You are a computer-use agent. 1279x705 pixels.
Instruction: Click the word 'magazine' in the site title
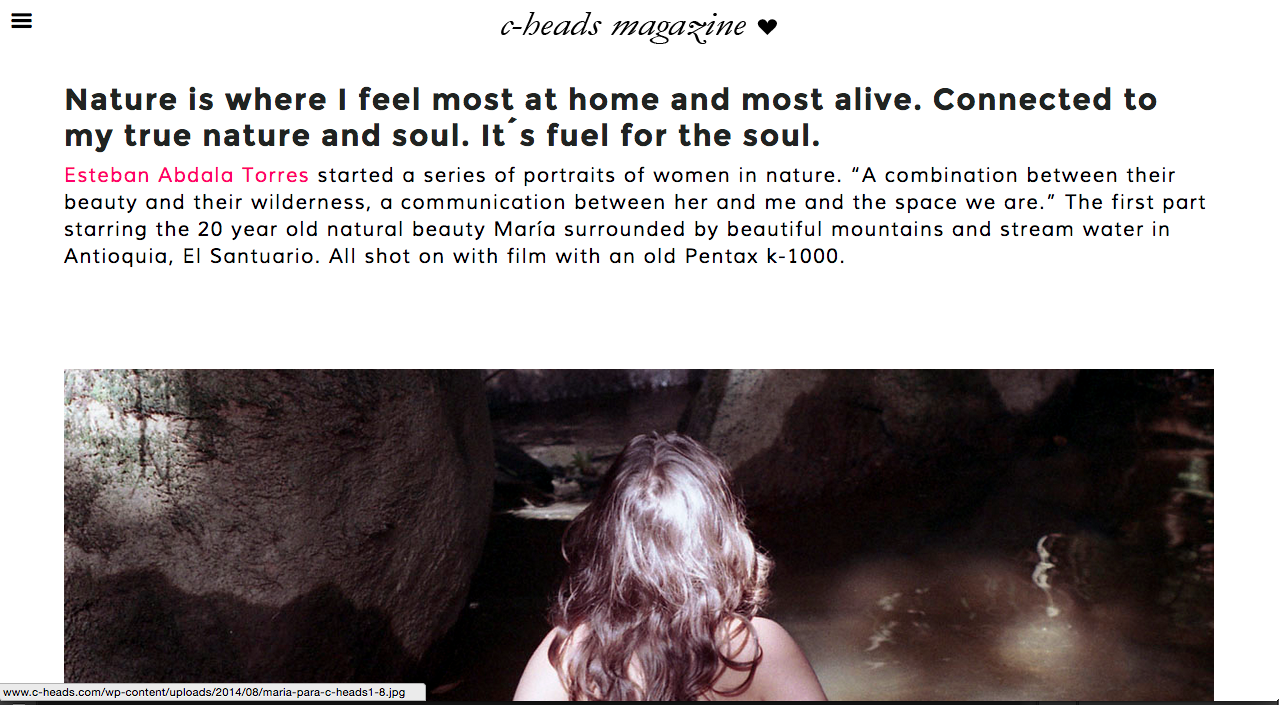coord(679,27)
